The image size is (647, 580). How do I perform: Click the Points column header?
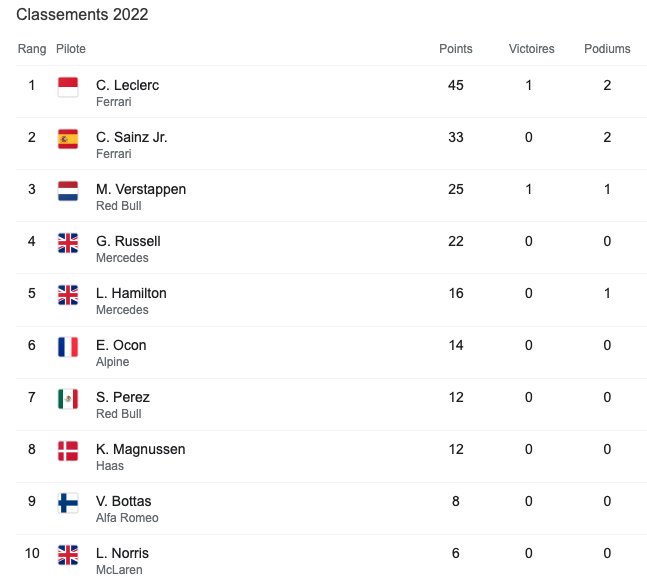point(456,49)
